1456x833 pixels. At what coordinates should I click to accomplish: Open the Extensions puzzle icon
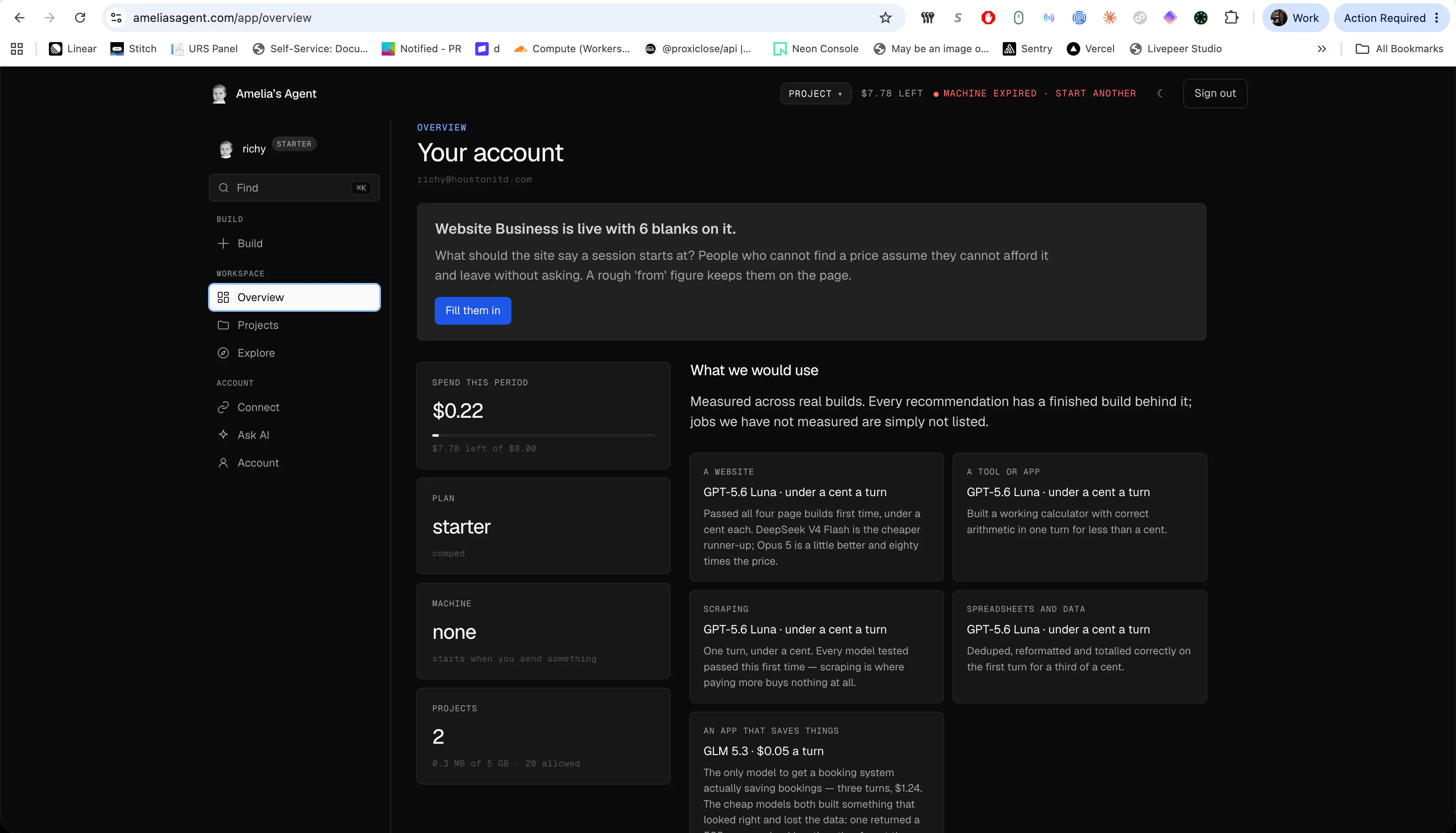[x=1231, y=18]
